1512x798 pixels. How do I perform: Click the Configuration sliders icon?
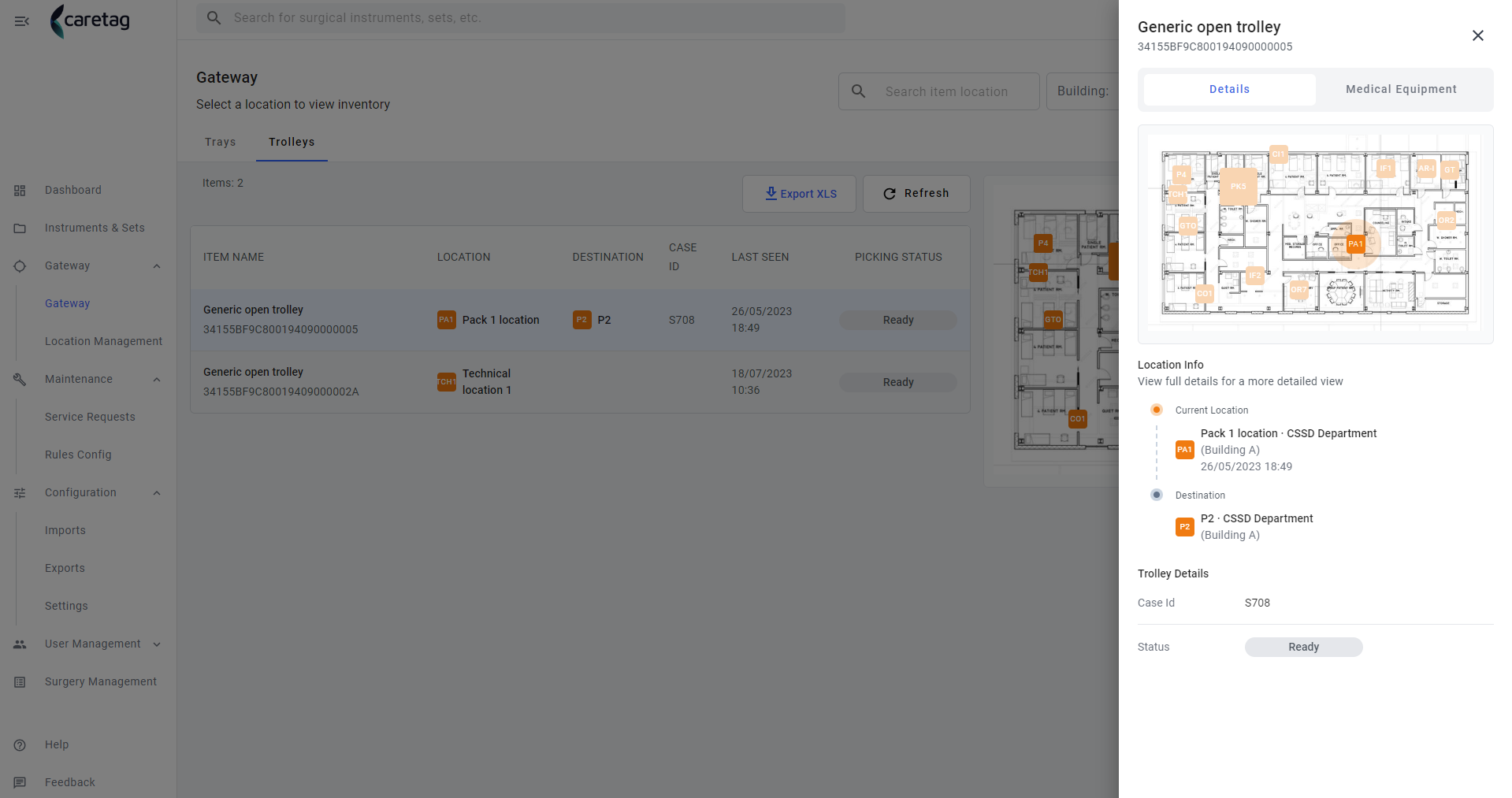[20, 493]
